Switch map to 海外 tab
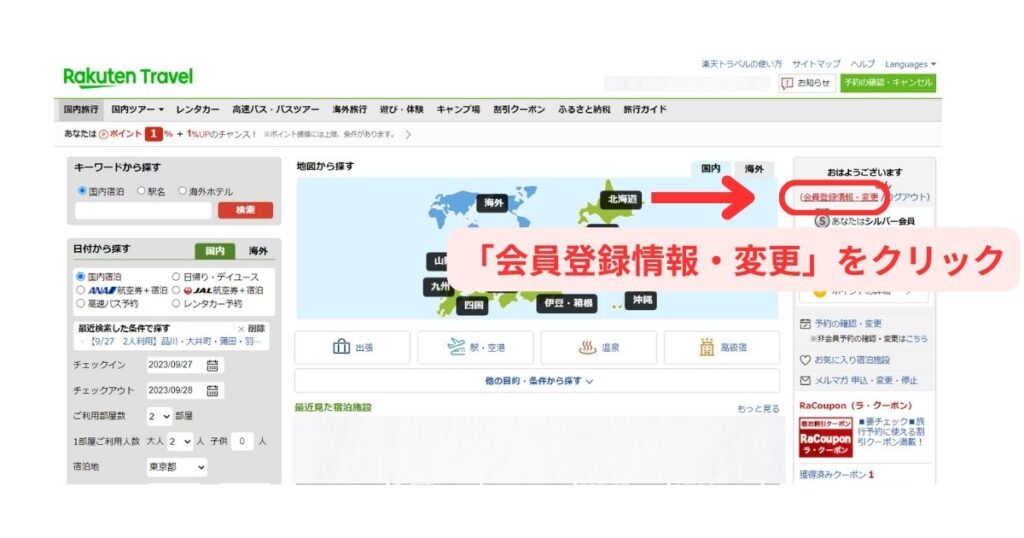This screenshot has height=538, width=1024. 754,168
